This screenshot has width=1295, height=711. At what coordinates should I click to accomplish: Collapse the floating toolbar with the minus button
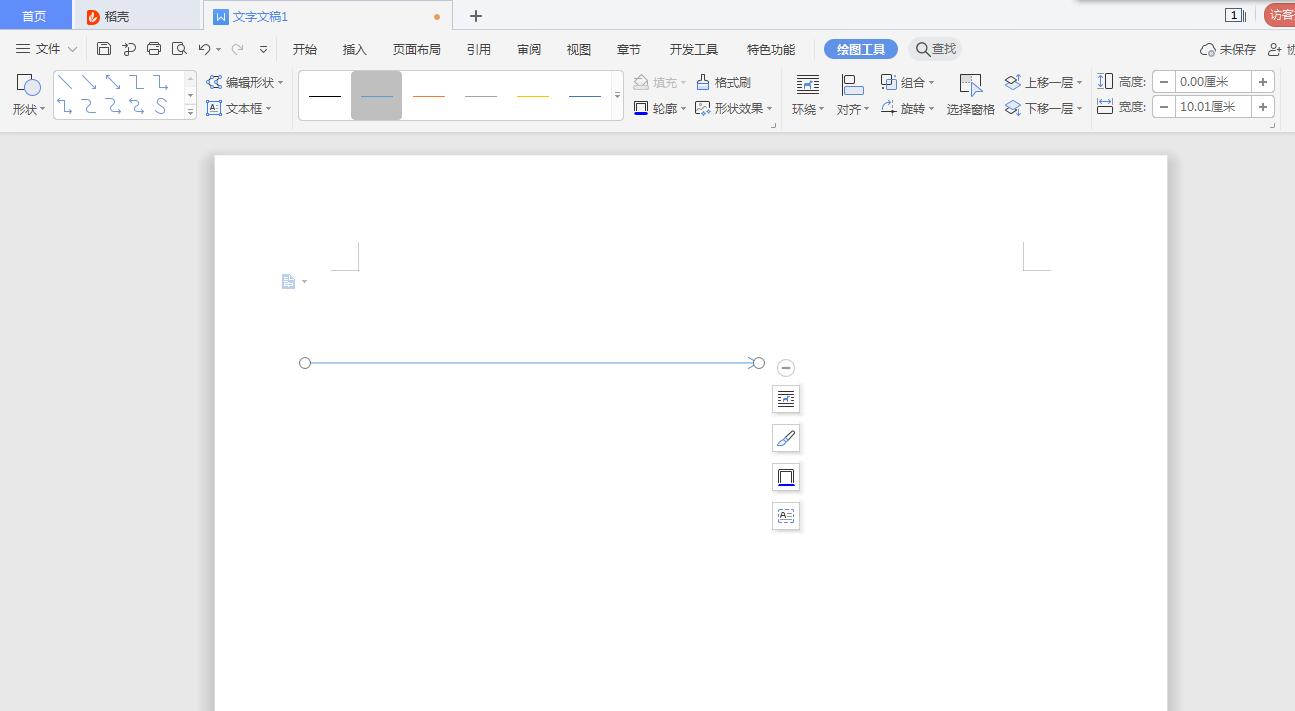tap(785, 366)
